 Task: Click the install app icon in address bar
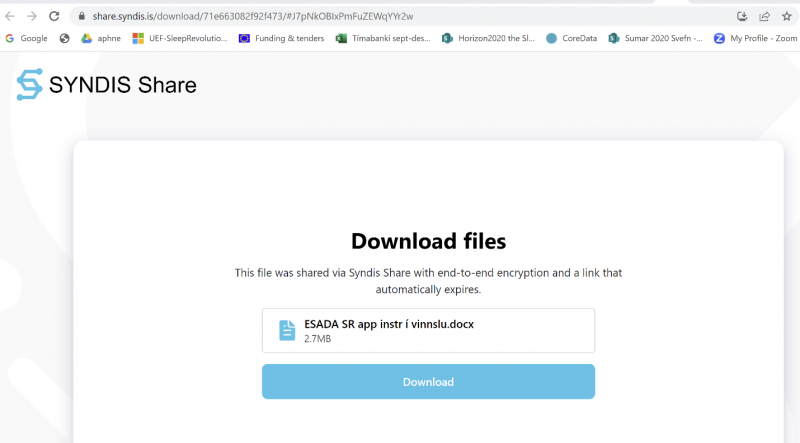742,16
